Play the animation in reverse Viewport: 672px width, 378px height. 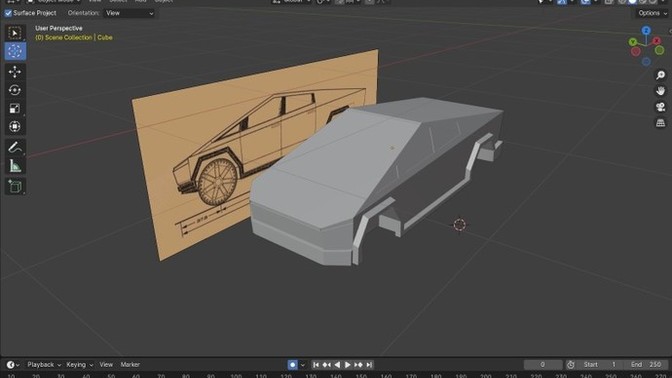pos(337,365)
